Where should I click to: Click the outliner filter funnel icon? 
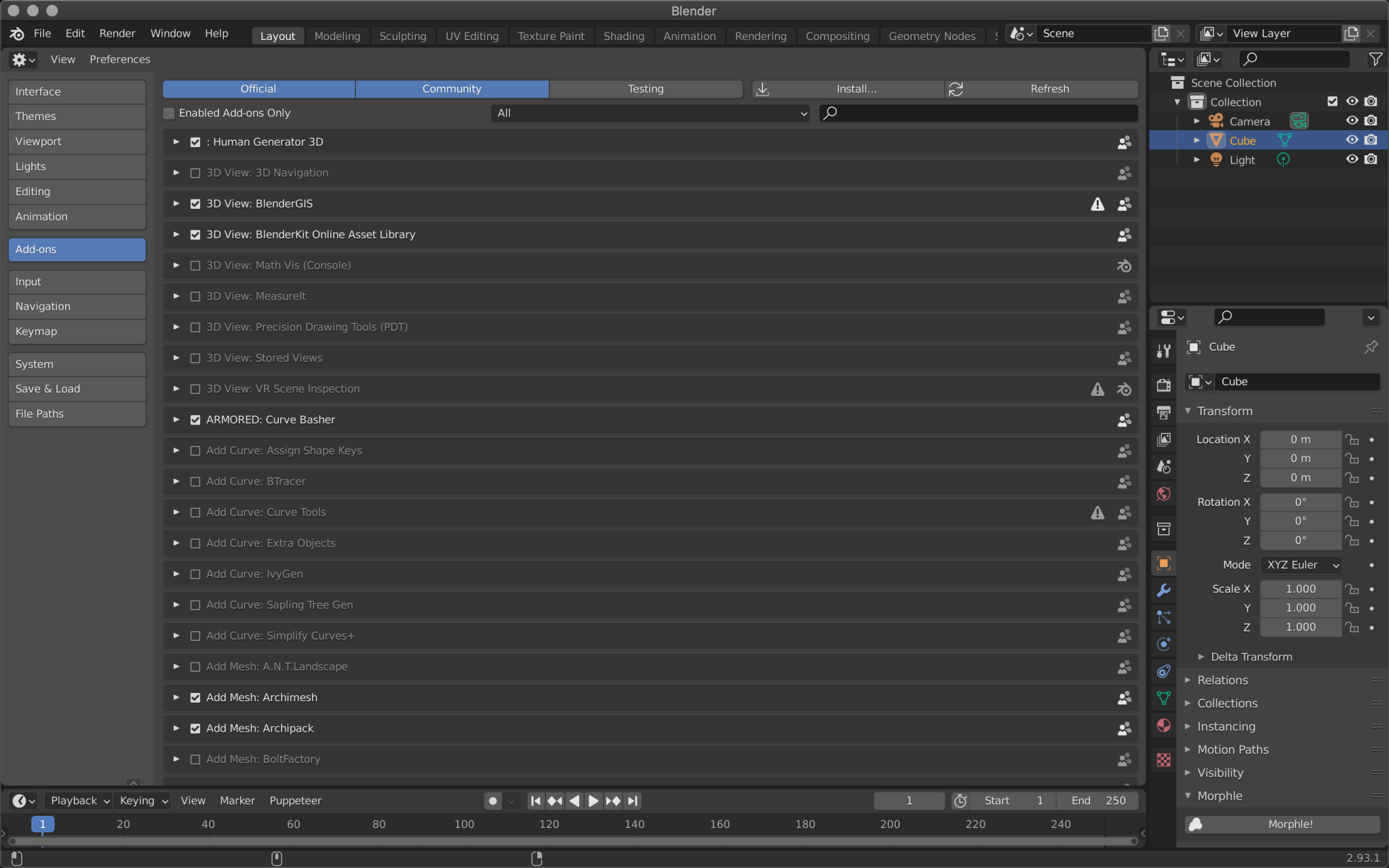pyautogui.click(x=1375, y=60)
